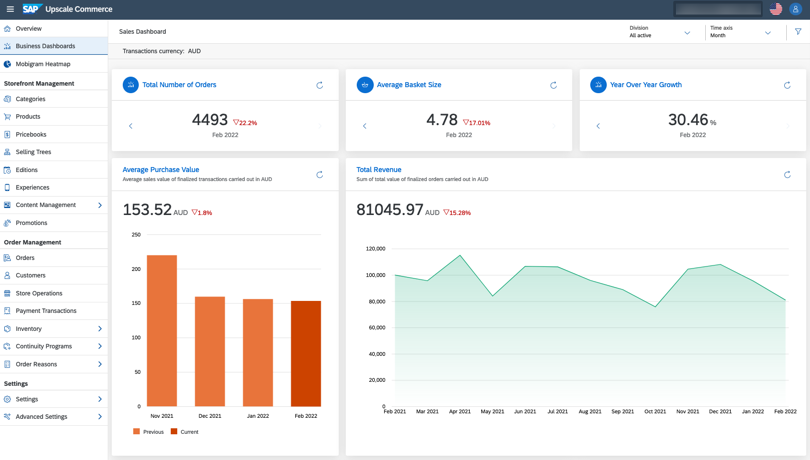Open Business Dashboards in the sidebar
The height and width of the screenshot is (460, 810).
point(54,46)
